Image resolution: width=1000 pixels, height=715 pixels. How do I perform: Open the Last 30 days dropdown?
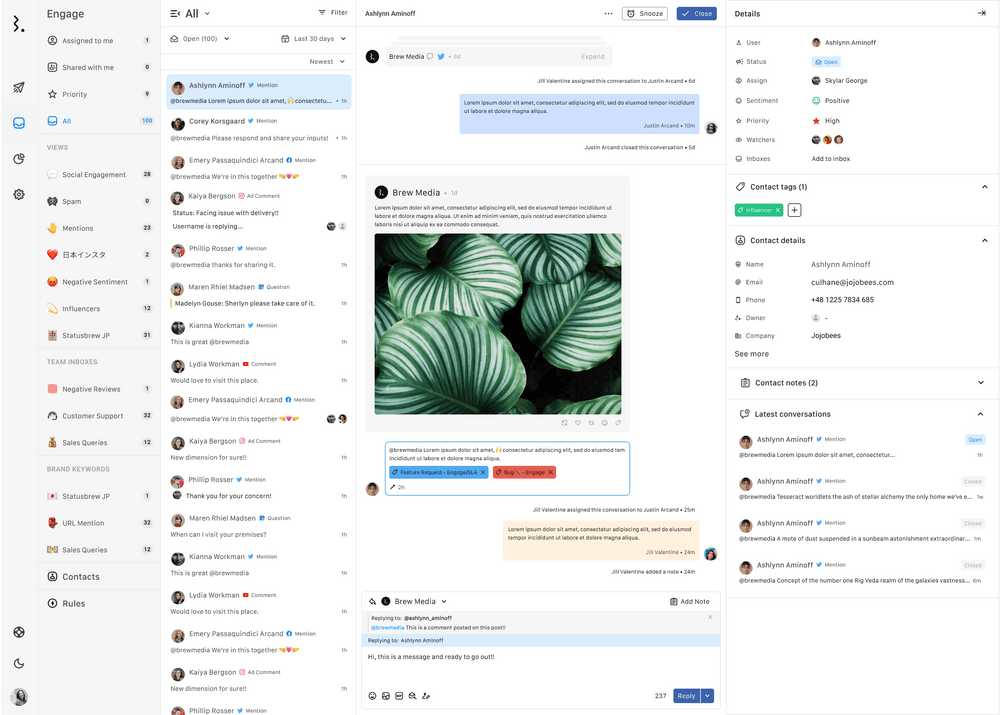(314, 39)
